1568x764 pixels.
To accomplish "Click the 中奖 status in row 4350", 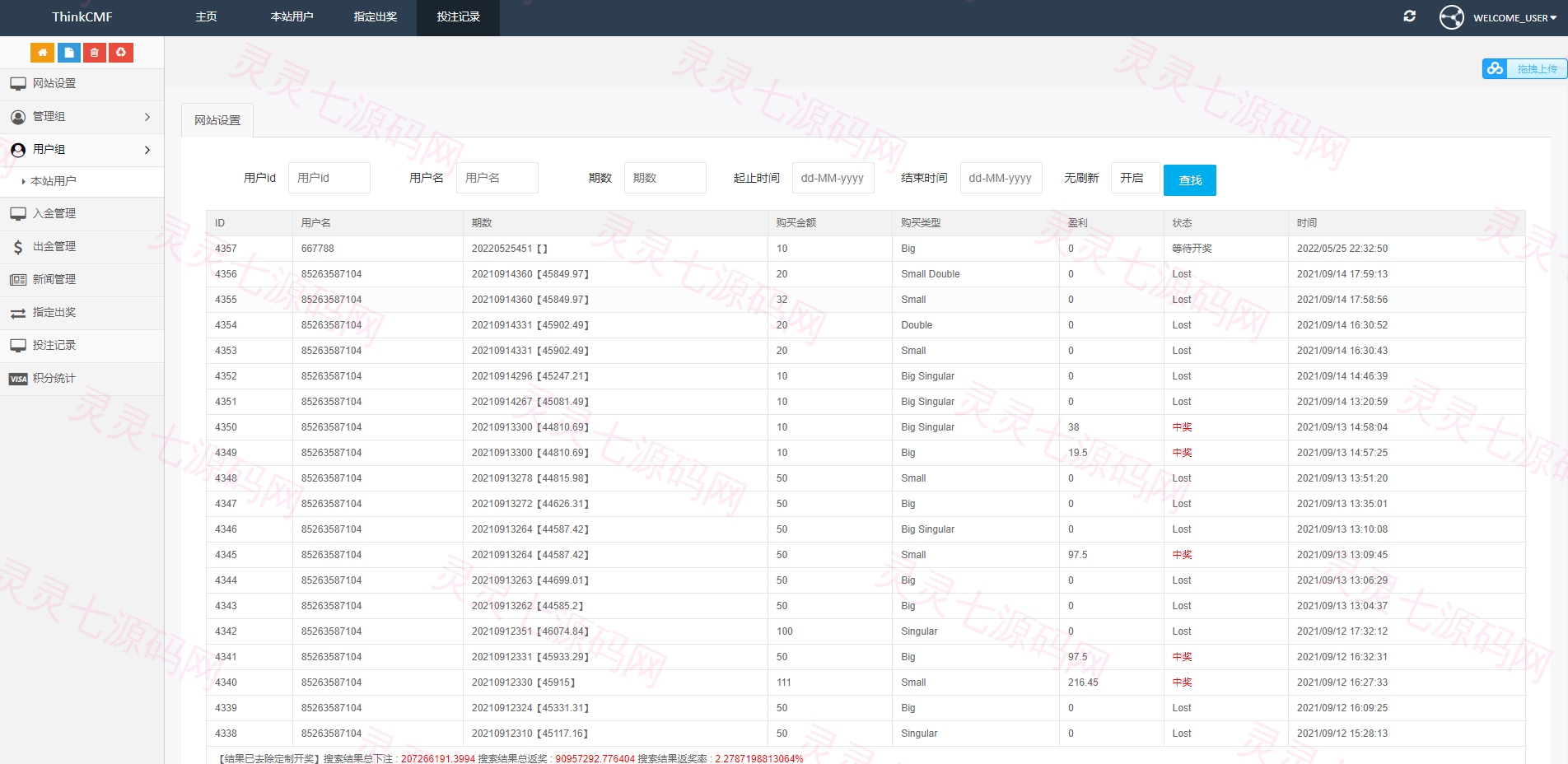I will [1182, 427].
